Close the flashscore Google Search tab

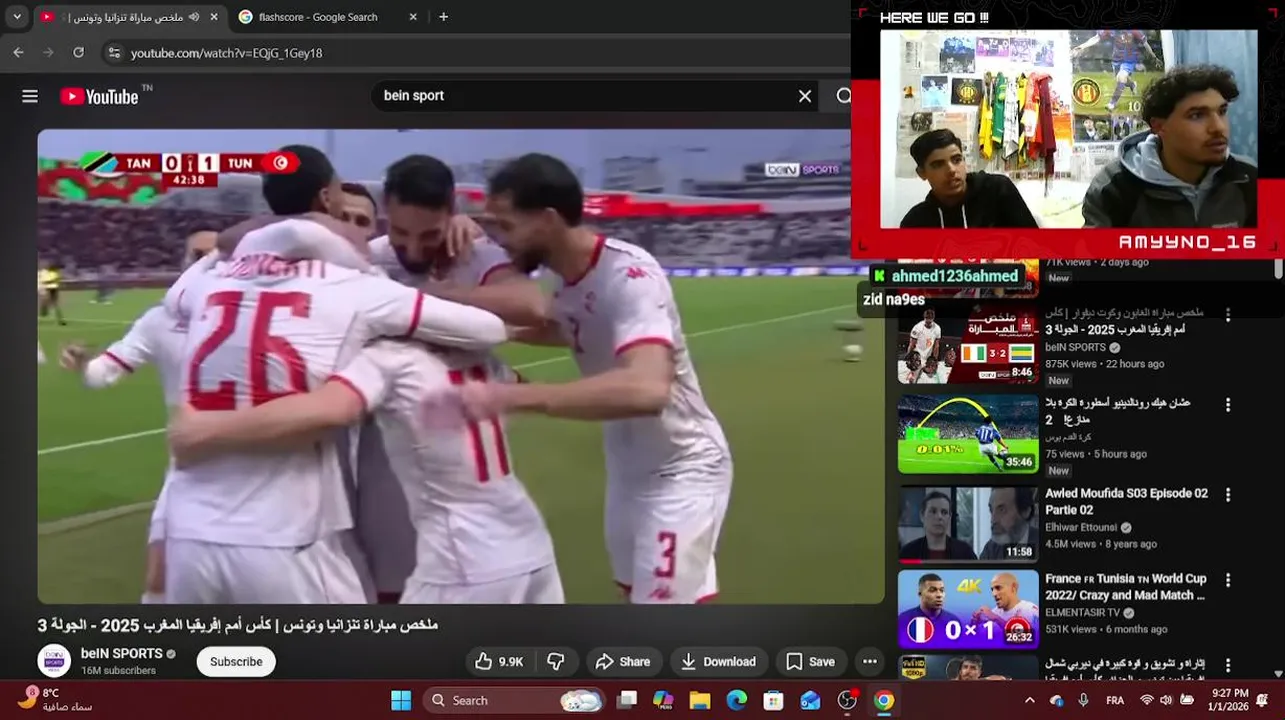pos(413,17)
